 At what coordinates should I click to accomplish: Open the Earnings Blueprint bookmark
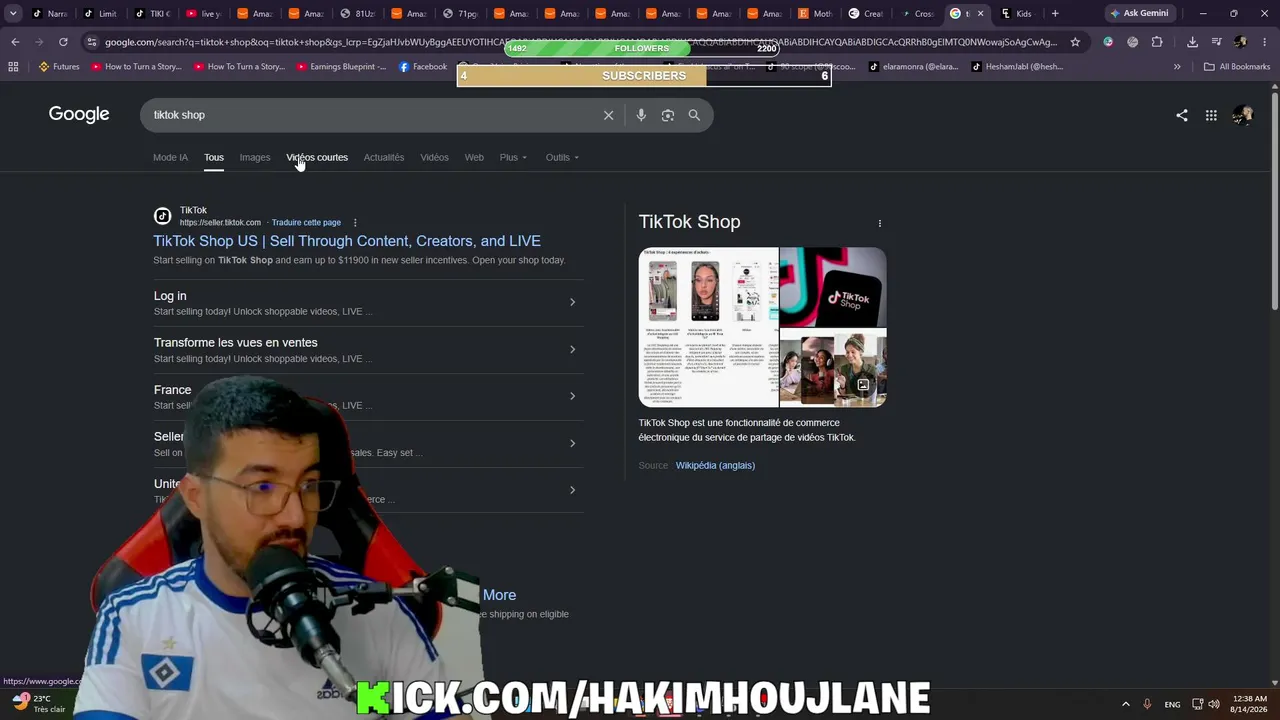point(340,67)
